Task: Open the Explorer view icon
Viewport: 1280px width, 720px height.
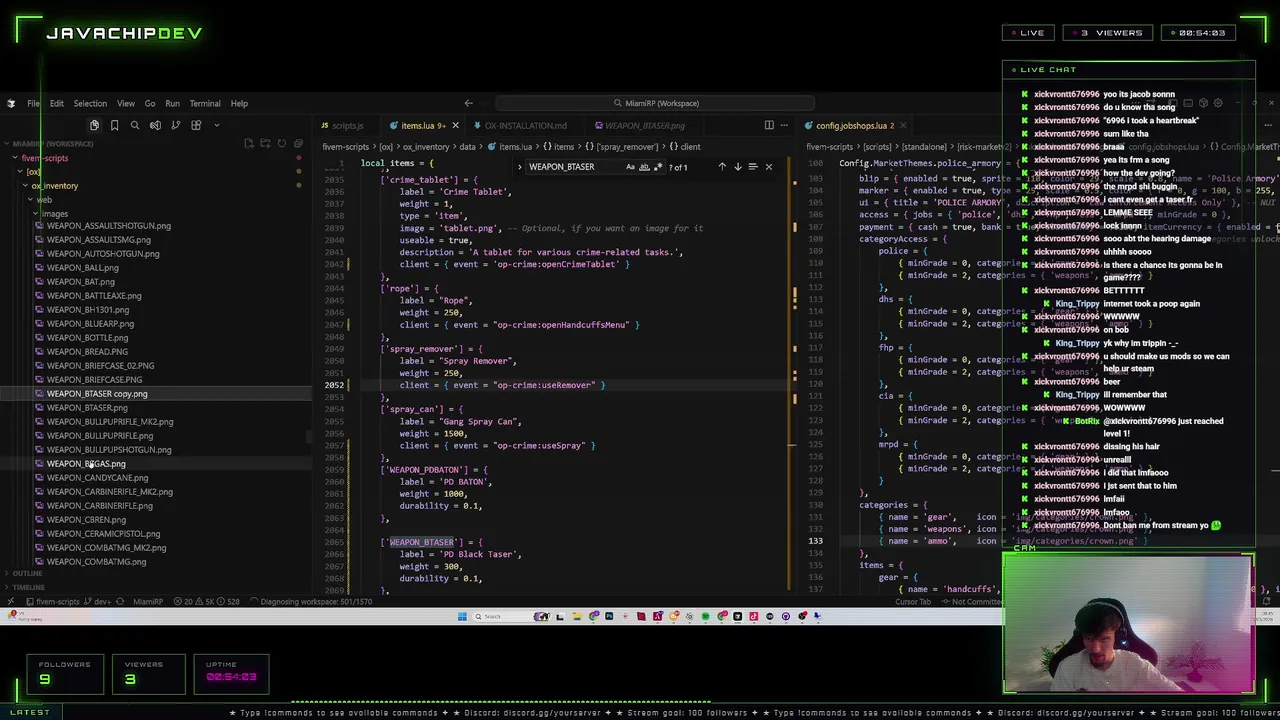Action: click(94, 125)
